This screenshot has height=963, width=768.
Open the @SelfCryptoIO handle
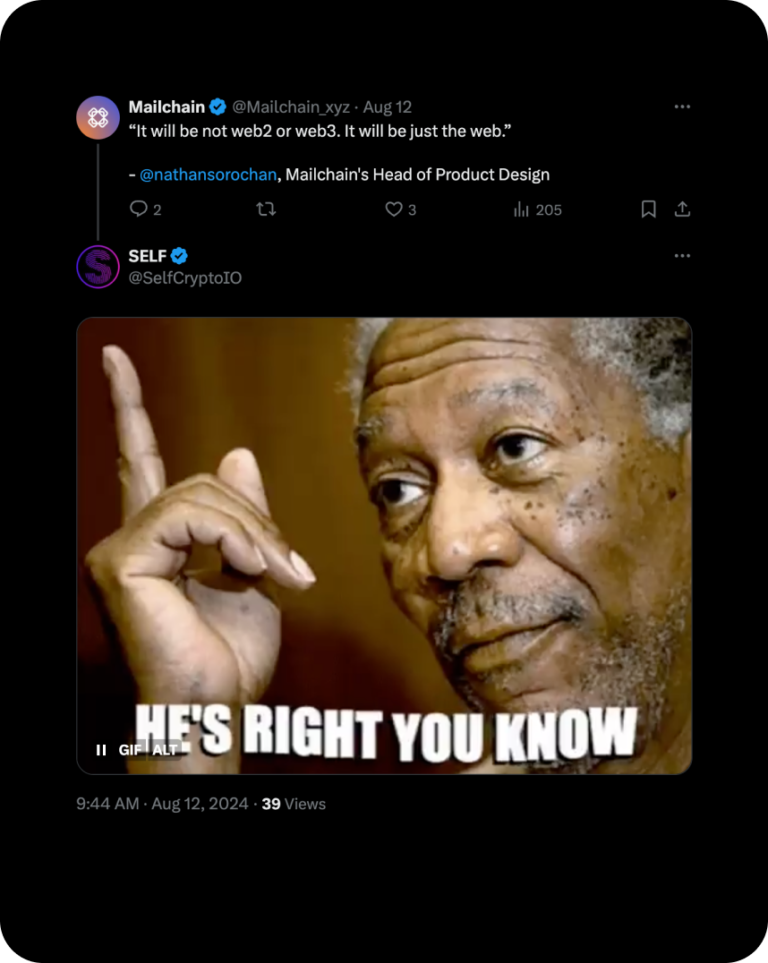tap(185, 278)
